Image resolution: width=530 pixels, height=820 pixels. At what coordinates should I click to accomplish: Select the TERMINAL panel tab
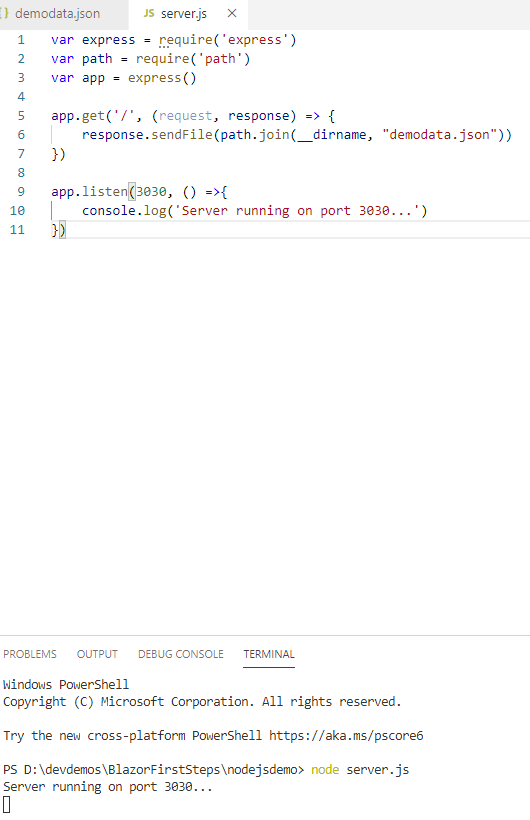click(269, 654)
